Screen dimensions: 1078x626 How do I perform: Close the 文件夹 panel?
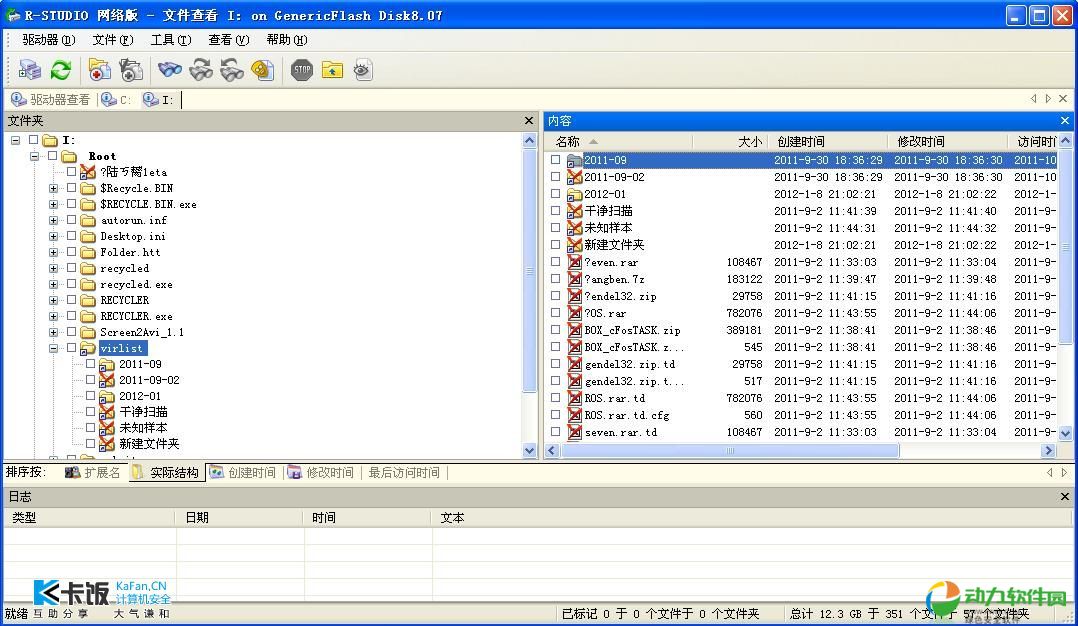tap(529, 121)
